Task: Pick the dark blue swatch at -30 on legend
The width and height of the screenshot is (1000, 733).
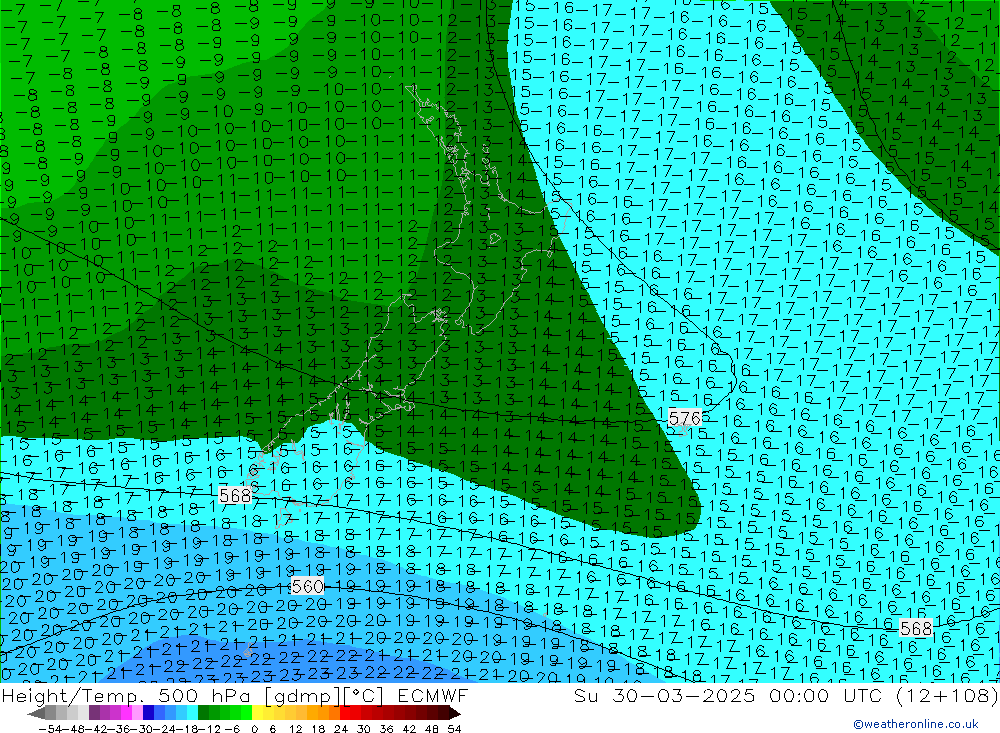Action: pos(149,713)
